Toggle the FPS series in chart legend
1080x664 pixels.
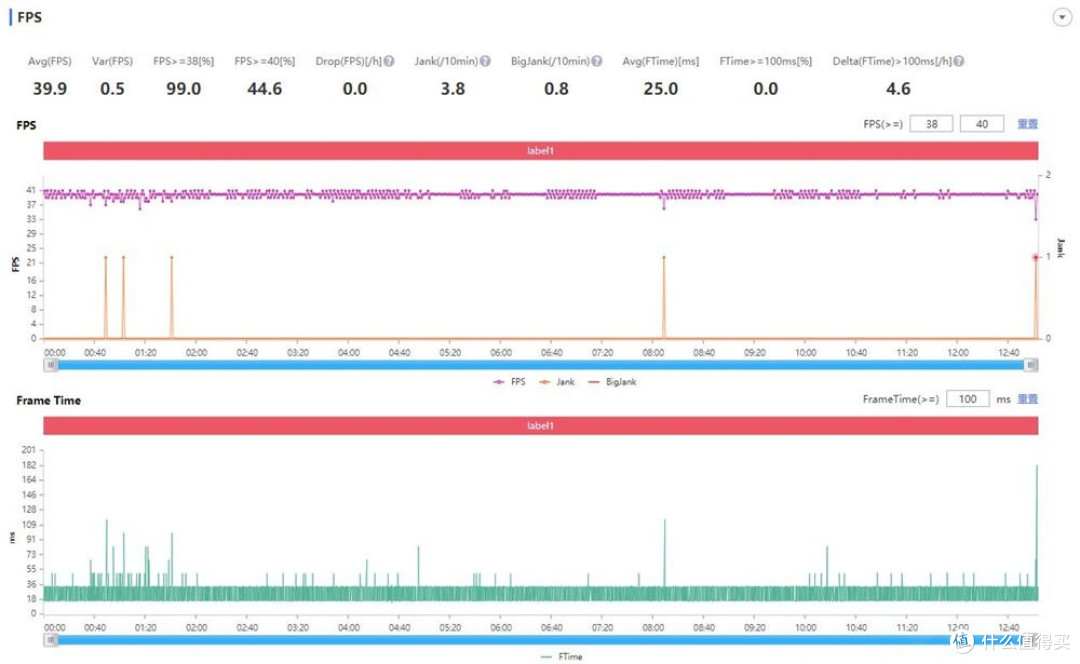[510, 382]
